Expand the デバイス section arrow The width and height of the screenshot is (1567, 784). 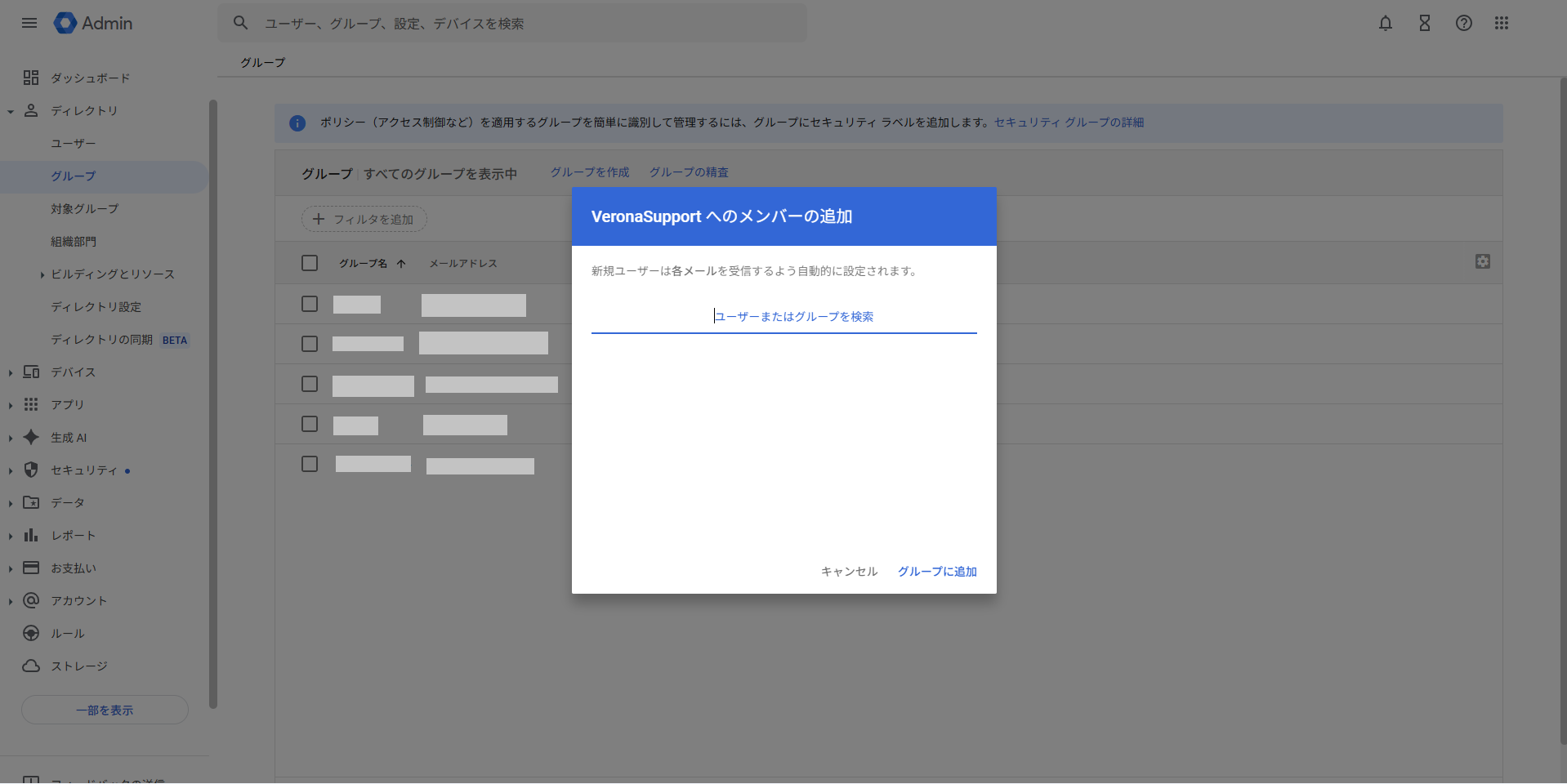click(x=11, y=372)
